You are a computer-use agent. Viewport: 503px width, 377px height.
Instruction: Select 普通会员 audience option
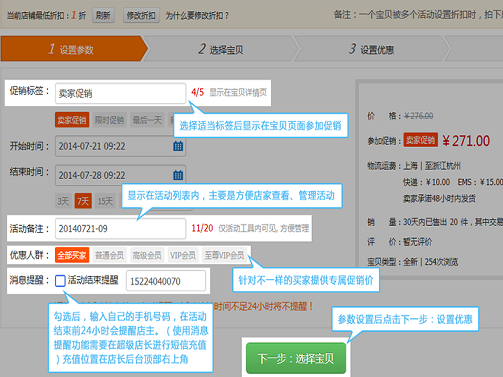(109, 255)
